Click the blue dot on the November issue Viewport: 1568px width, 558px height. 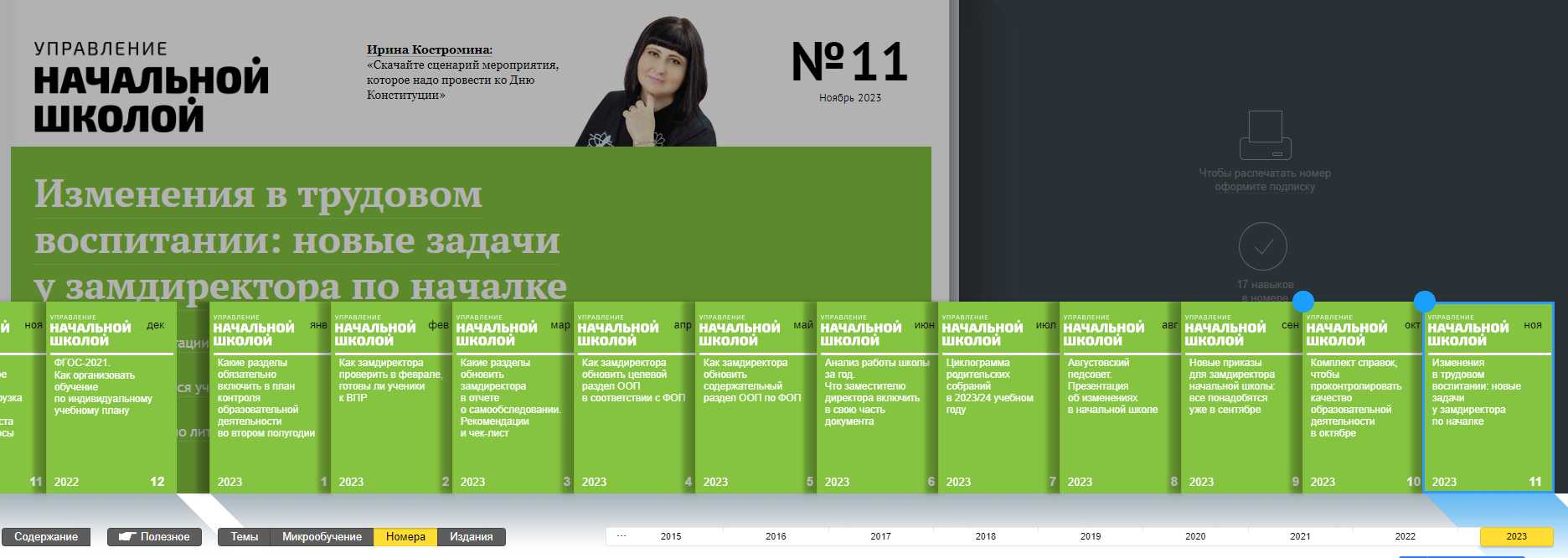click(1425, 302)
